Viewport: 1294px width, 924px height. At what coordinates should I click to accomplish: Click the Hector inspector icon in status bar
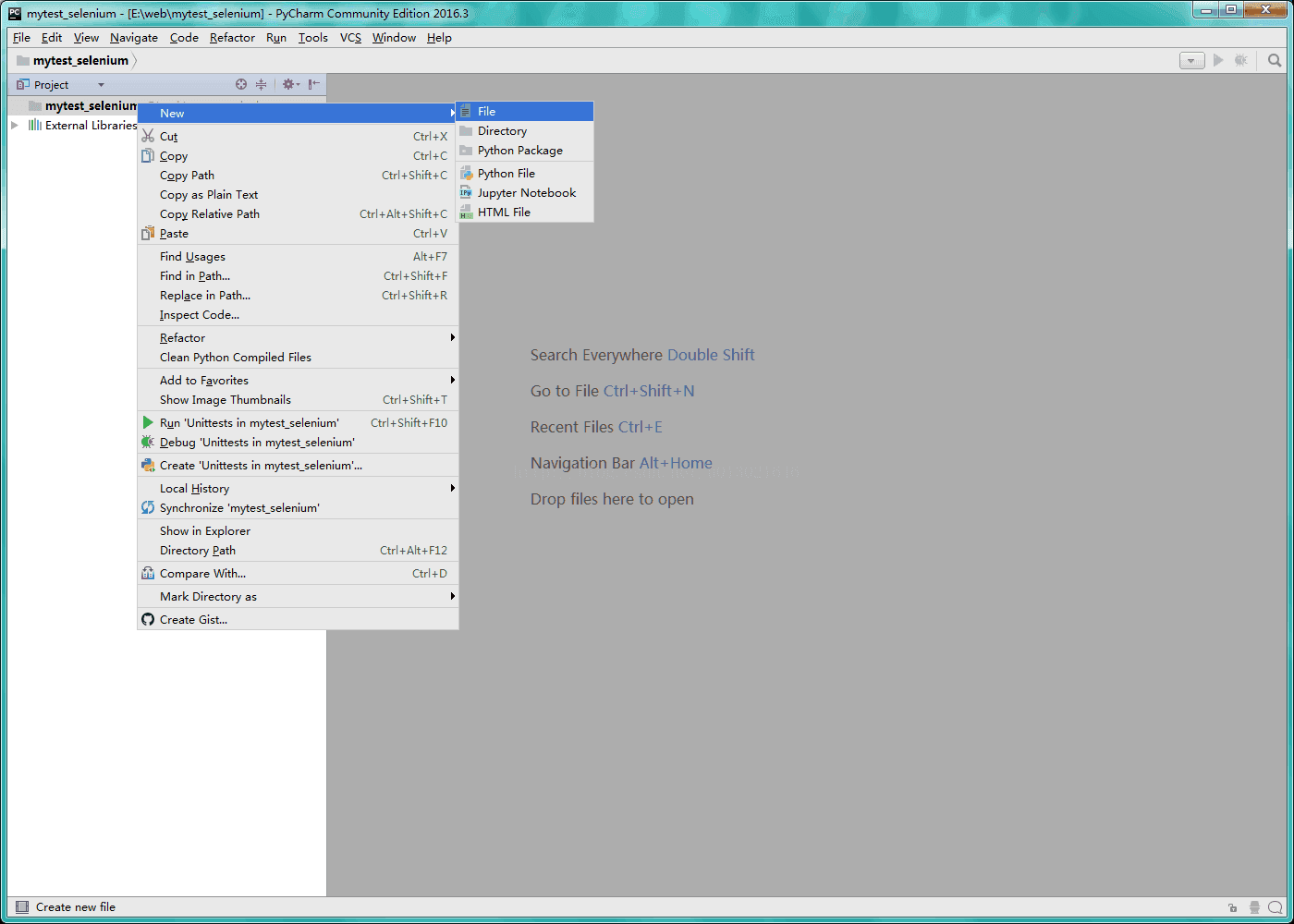1254,907
